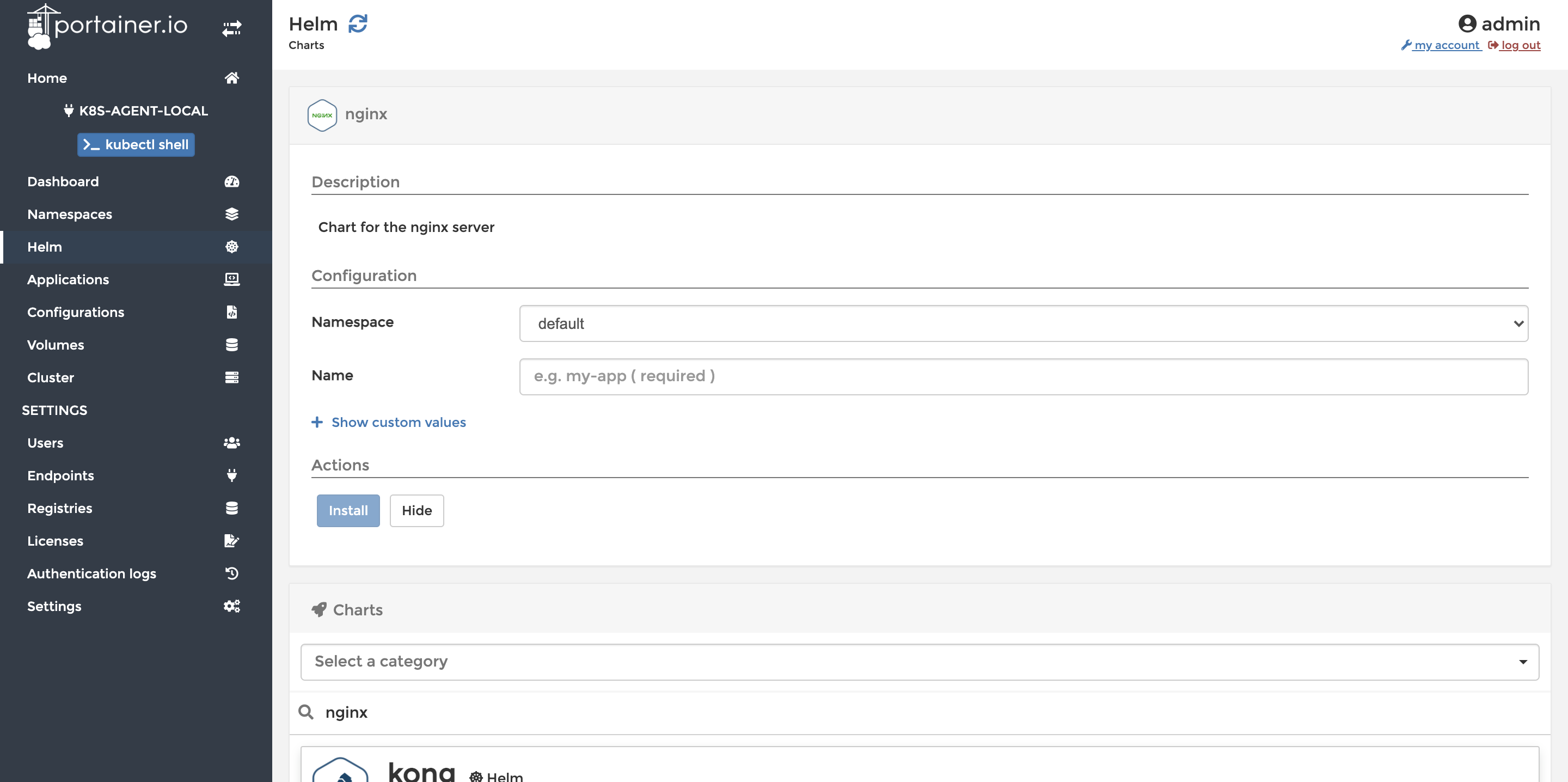Click the Licenses contract icon
1568x782 pixels.
coord(232,541)
